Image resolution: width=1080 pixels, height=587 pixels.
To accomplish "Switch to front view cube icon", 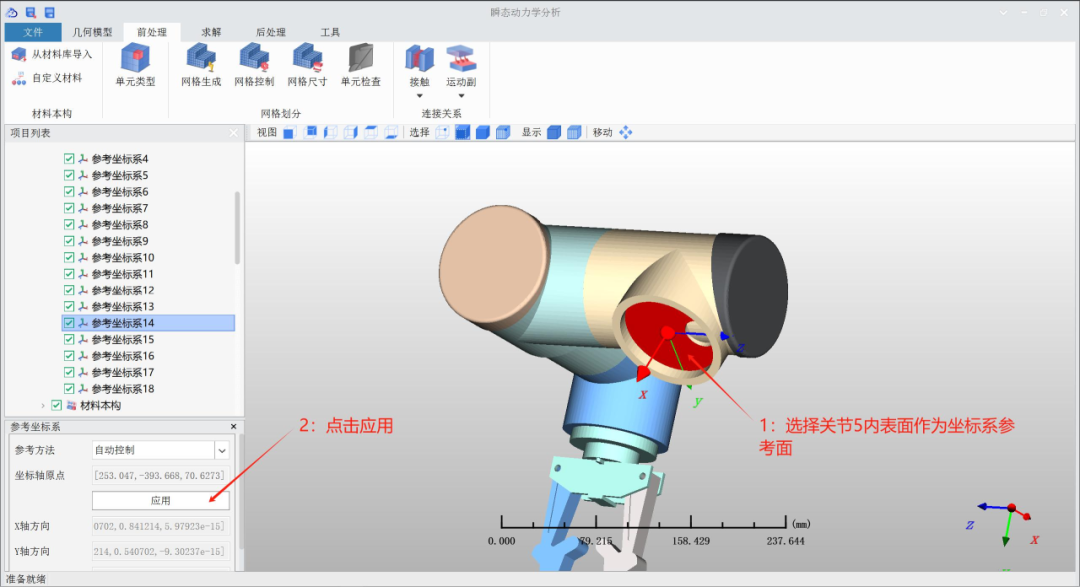I will 289,132.
